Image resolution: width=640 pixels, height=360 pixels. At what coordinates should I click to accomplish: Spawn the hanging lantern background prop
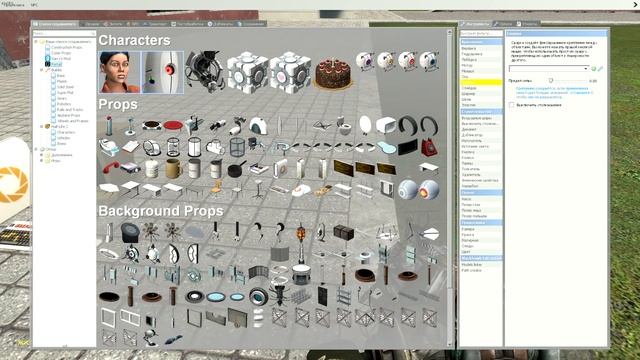pyautogui.click(x=301, y=233)
